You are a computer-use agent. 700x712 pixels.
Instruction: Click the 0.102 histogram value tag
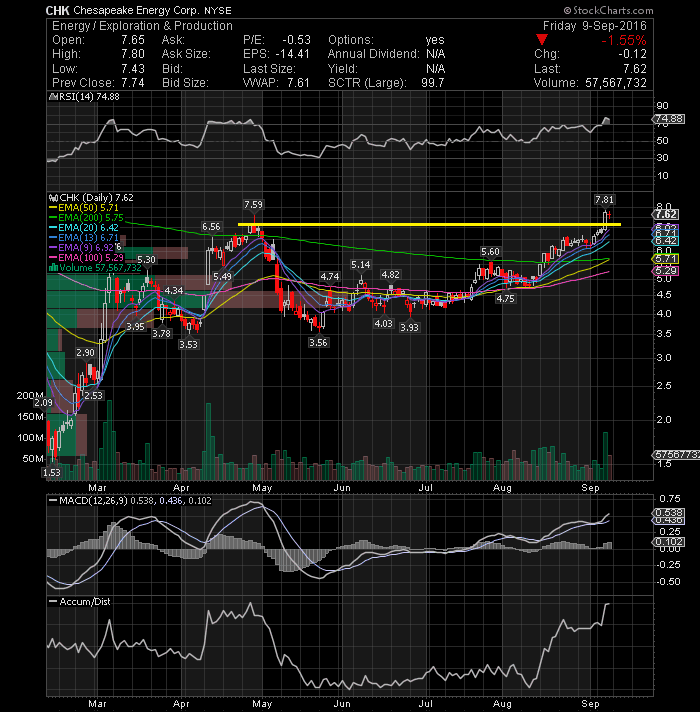coord(668,542)
